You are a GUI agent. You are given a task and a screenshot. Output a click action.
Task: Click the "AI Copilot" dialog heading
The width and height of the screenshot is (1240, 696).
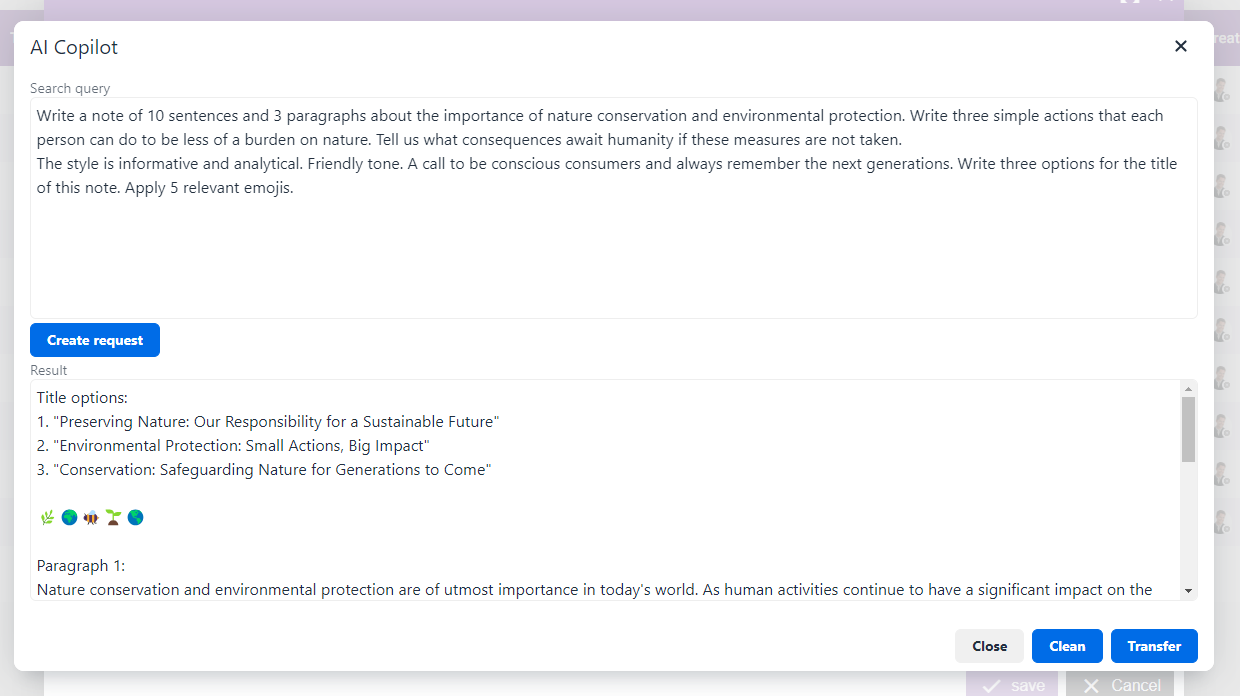74,47
